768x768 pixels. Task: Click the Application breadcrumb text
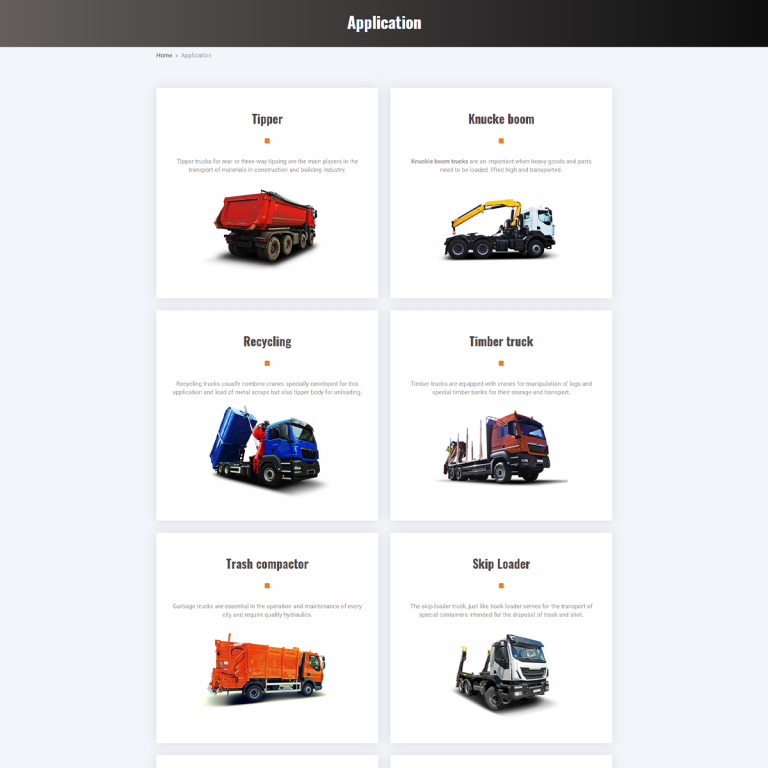coord(196,55)
